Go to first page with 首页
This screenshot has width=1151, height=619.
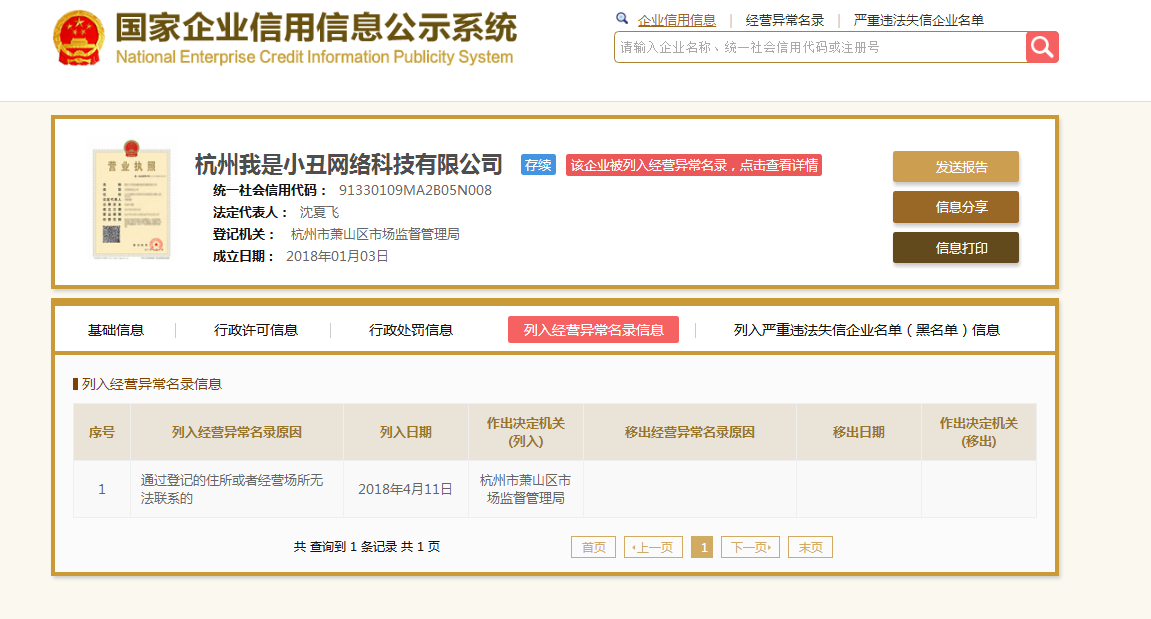pos(593,547)
